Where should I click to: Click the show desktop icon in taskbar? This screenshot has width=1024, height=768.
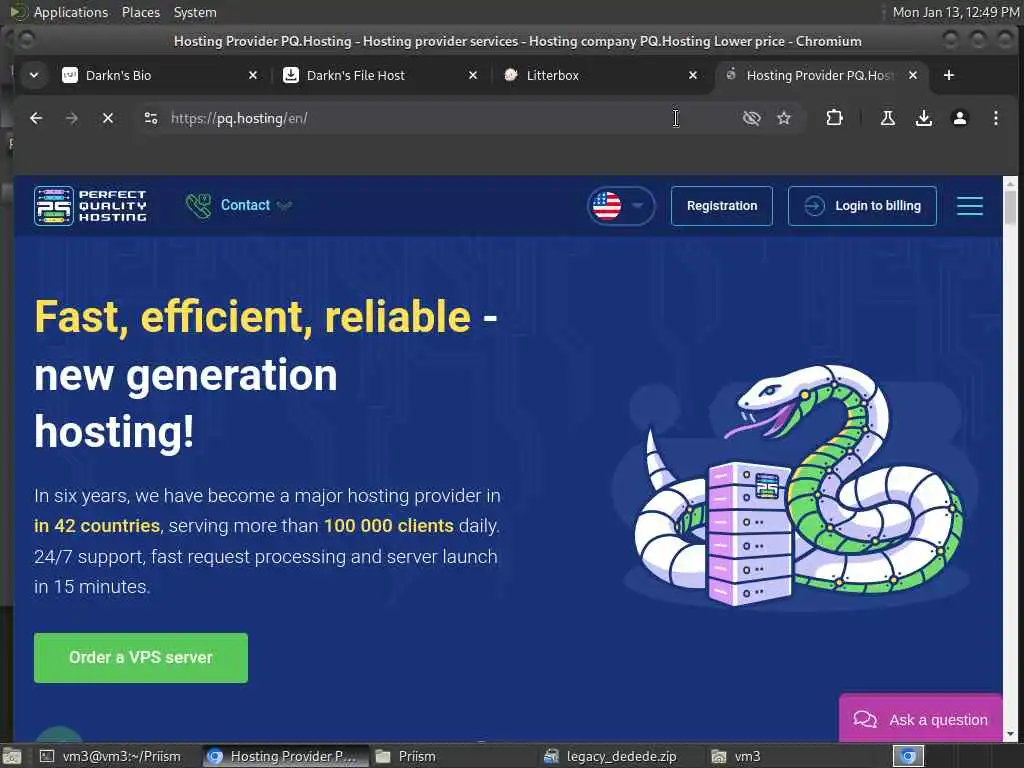(x=12, y=756)
